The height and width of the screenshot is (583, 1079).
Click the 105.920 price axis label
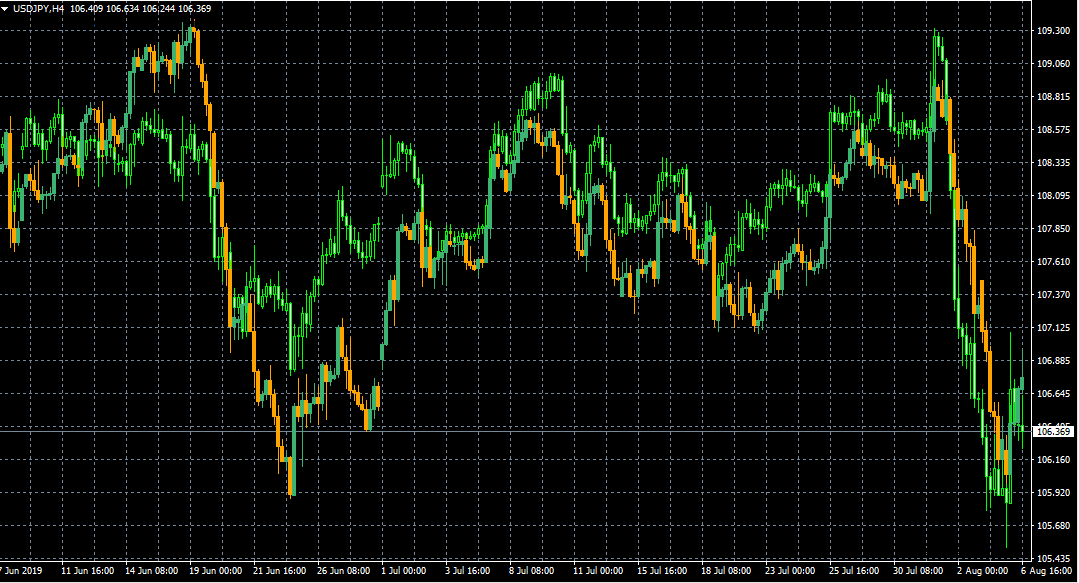pos(1053,493)
